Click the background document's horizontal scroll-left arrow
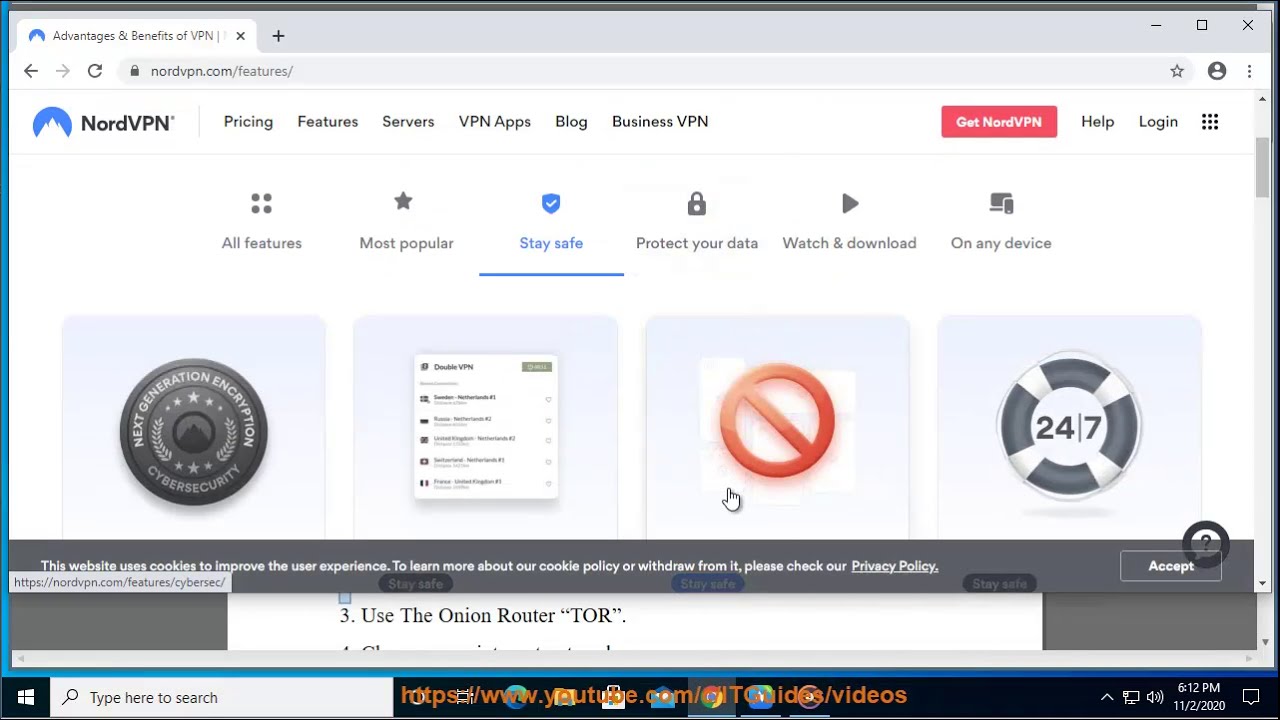1280x720 pixels. (19, 659)
